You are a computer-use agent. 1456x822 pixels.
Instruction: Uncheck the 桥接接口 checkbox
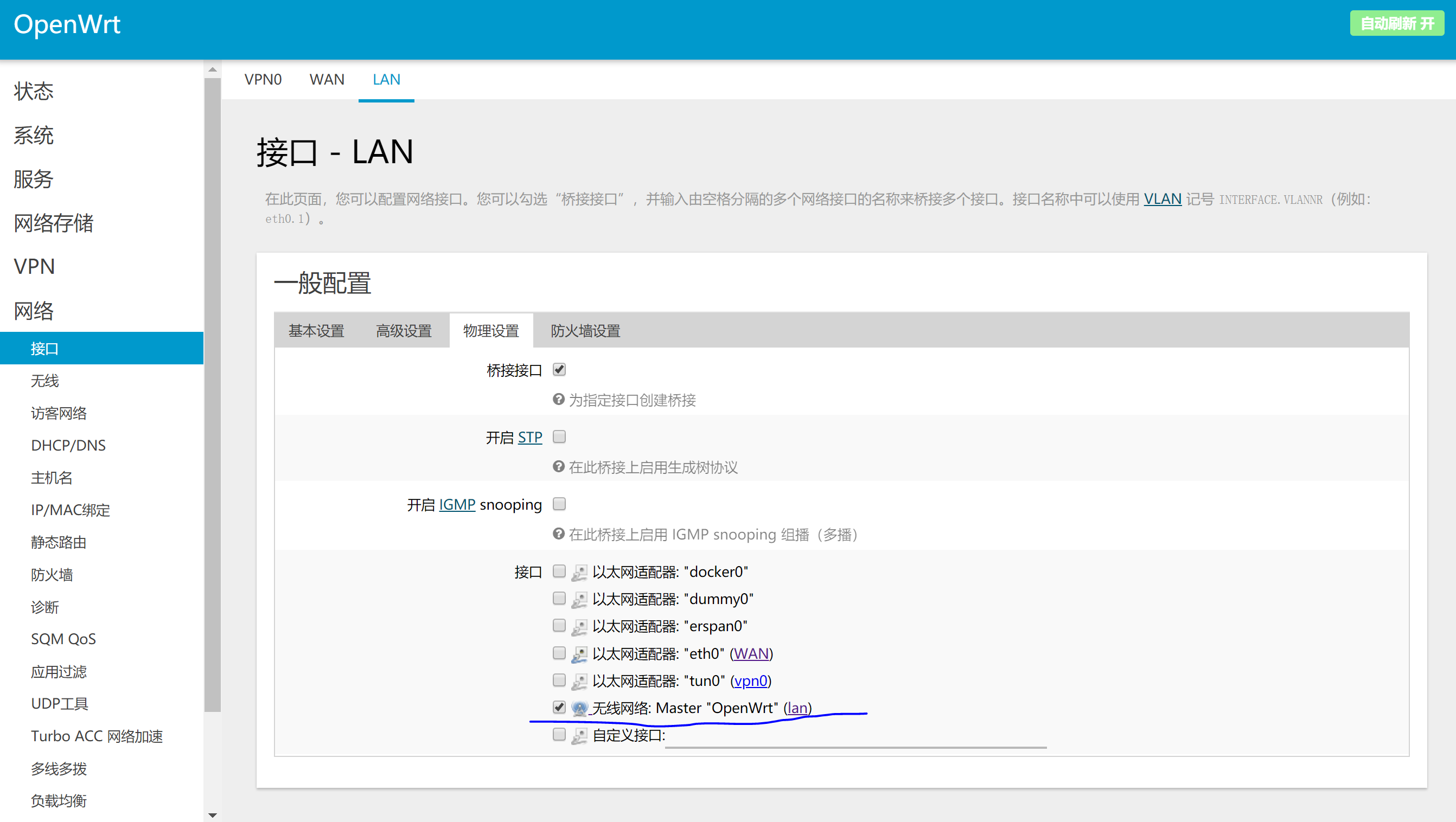pyautogui.click(x=559, y=369)
